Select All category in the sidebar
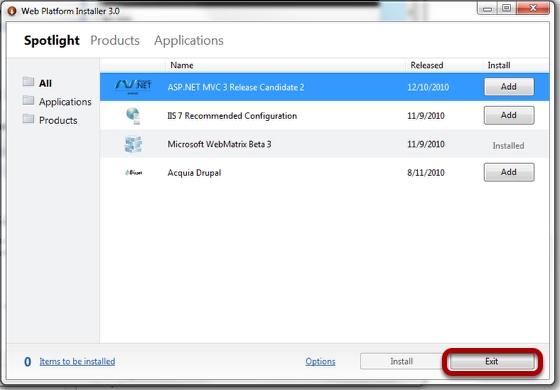This screenshot has width=560, height=390. point(45,83)
